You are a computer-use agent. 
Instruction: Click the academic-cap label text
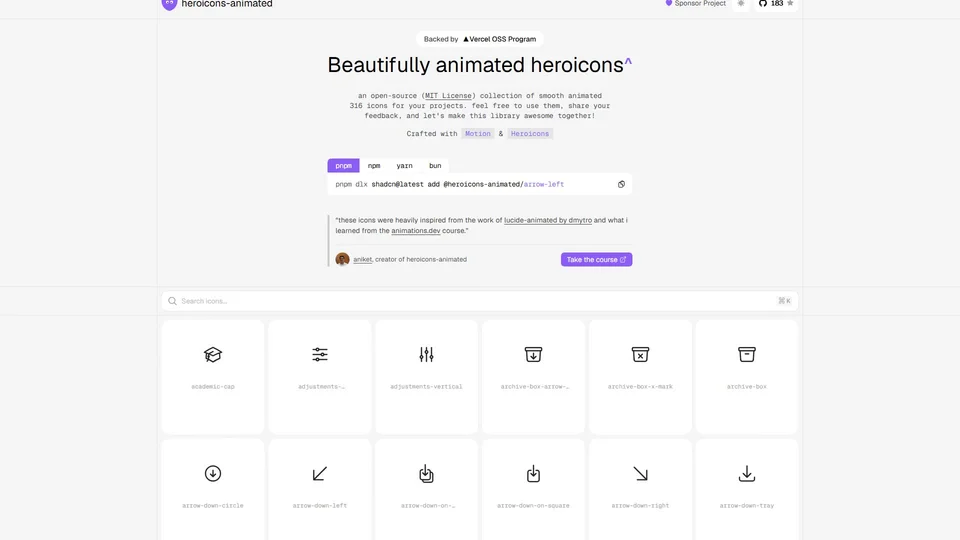click(x=212, y=386)
